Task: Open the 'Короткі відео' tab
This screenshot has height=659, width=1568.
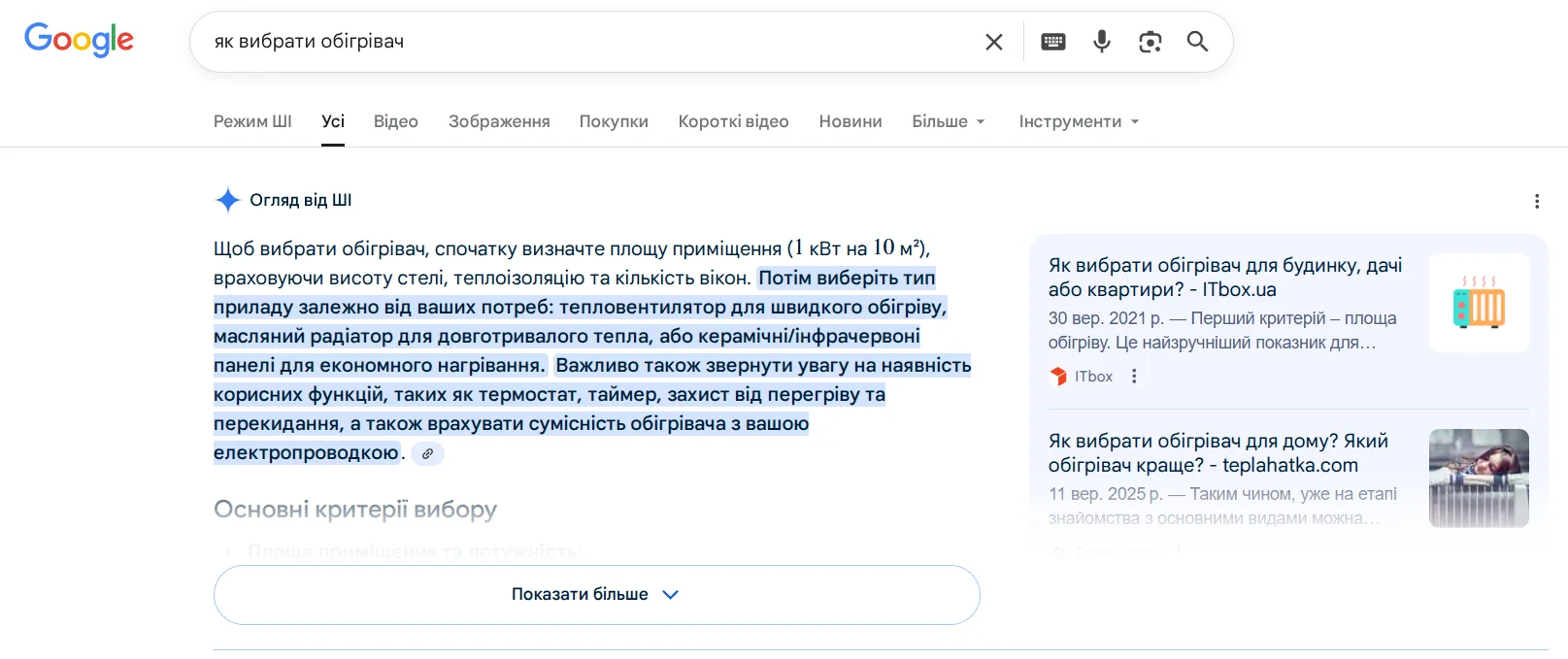Action: [x=733, y=121]
